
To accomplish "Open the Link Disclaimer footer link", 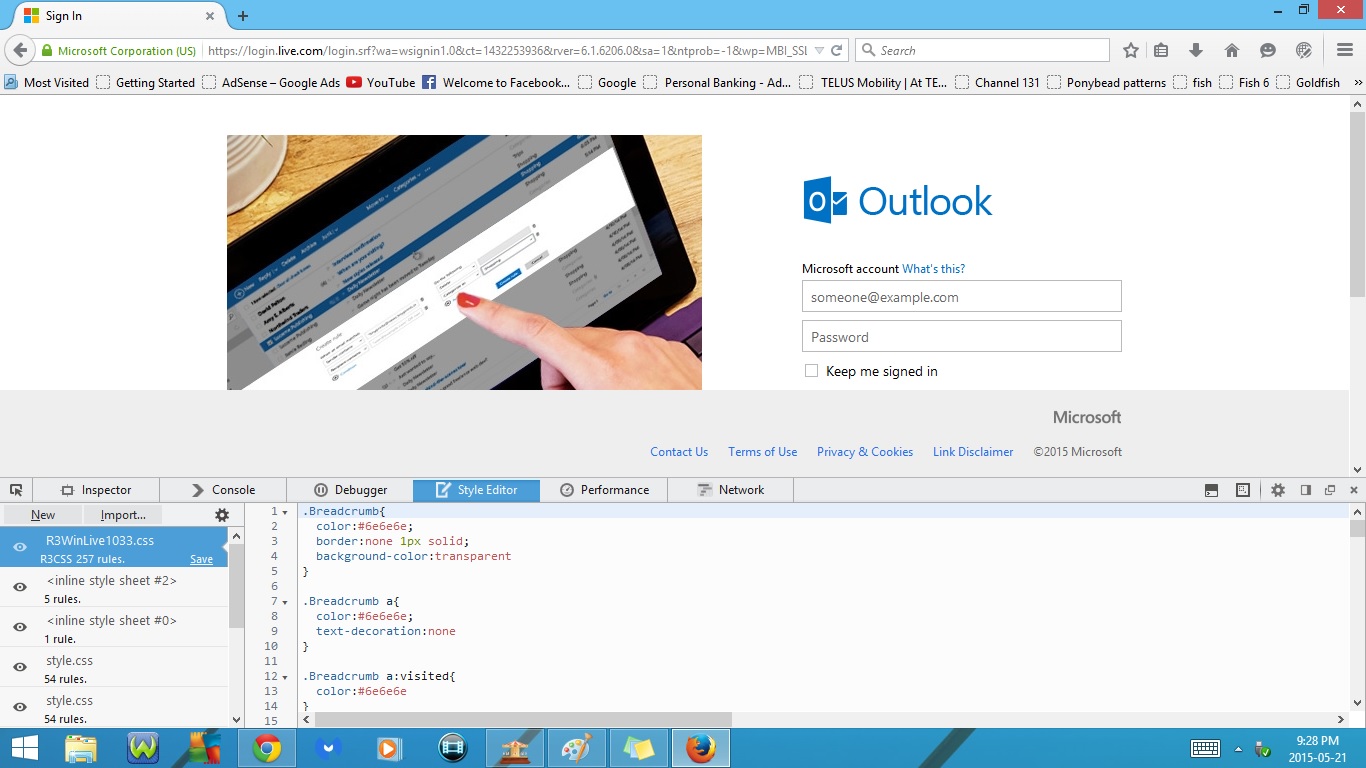I will coord(973,452).
